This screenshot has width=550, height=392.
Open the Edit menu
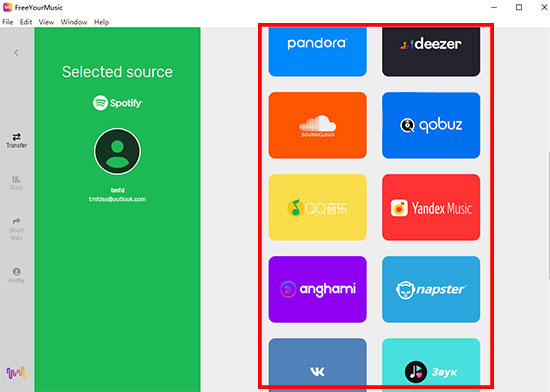26,22
